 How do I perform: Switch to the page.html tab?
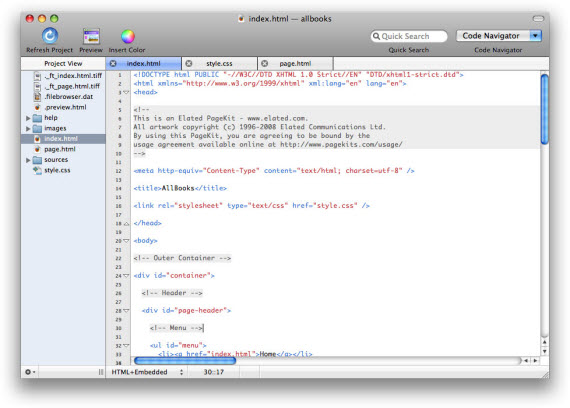(295, 63)
